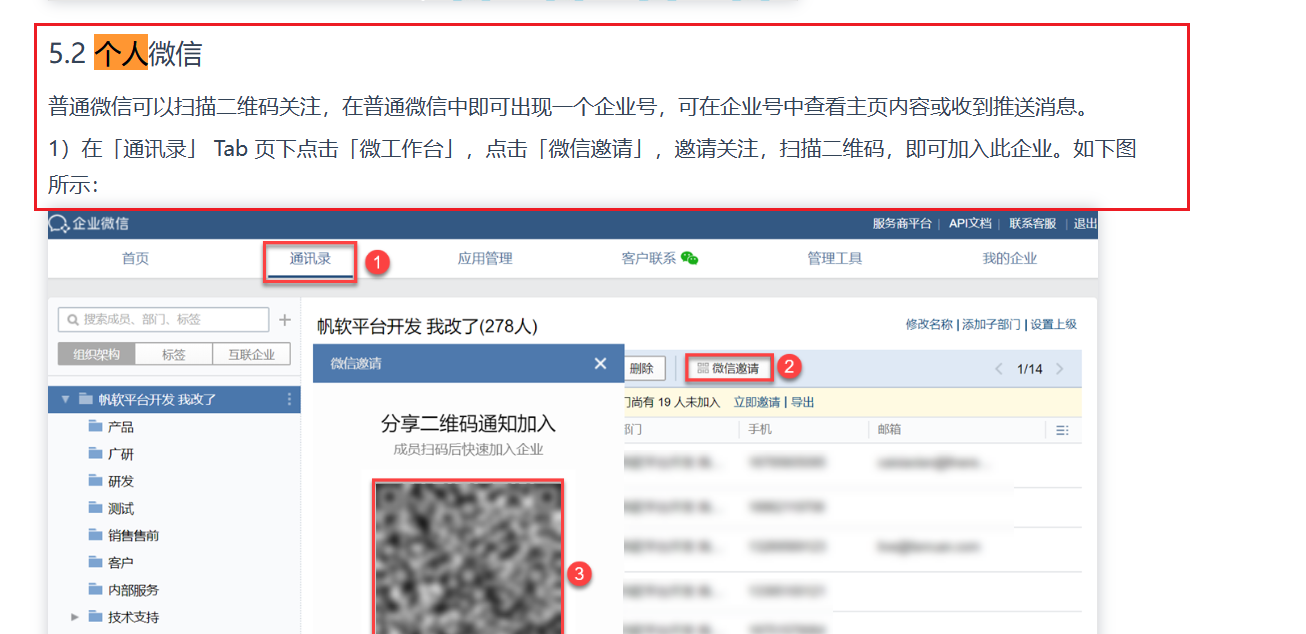
Task: Switch to the 我的企业 tab
Action: click(x=1010, y=258)
